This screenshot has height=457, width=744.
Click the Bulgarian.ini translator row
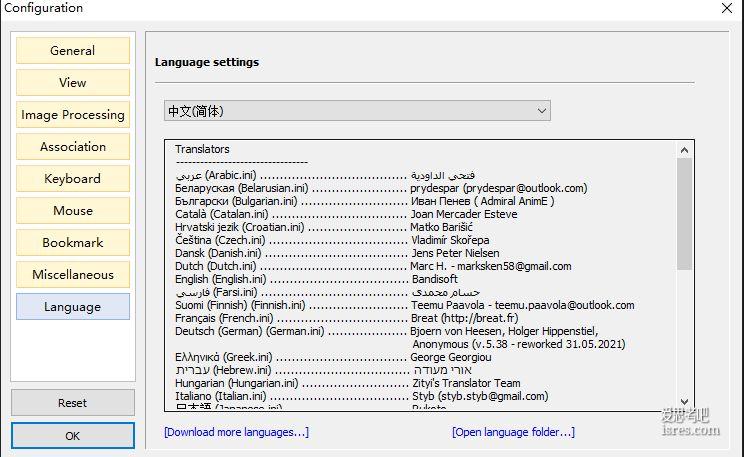(x=364, y=201)
